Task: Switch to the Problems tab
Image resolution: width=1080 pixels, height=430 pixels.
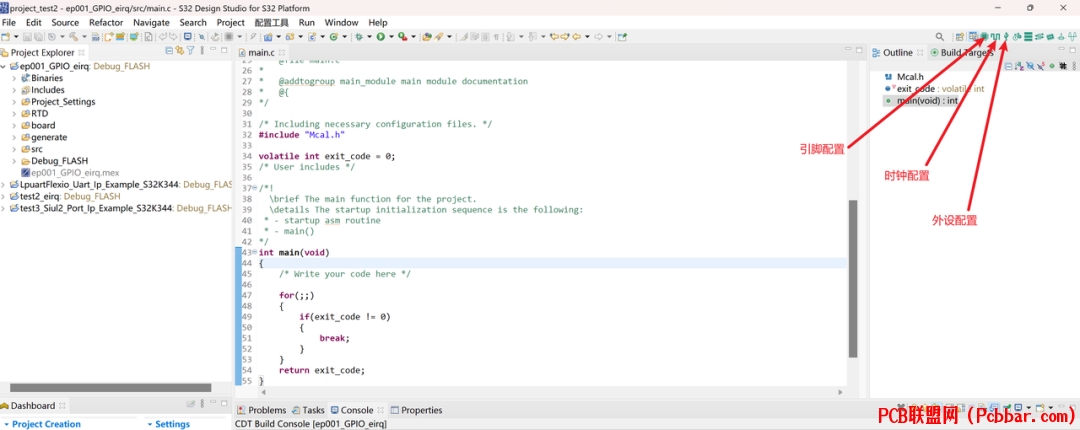Action: click(261, 410)
